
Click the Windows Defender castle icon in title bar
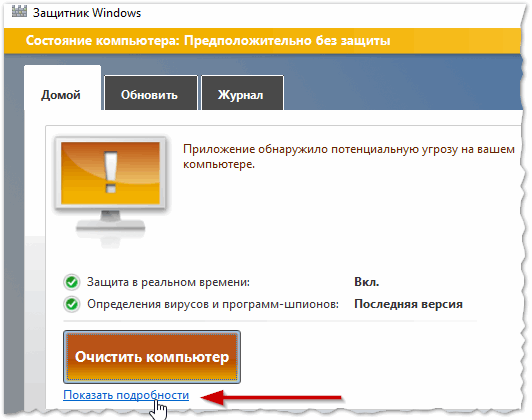(x=19, y=12)
